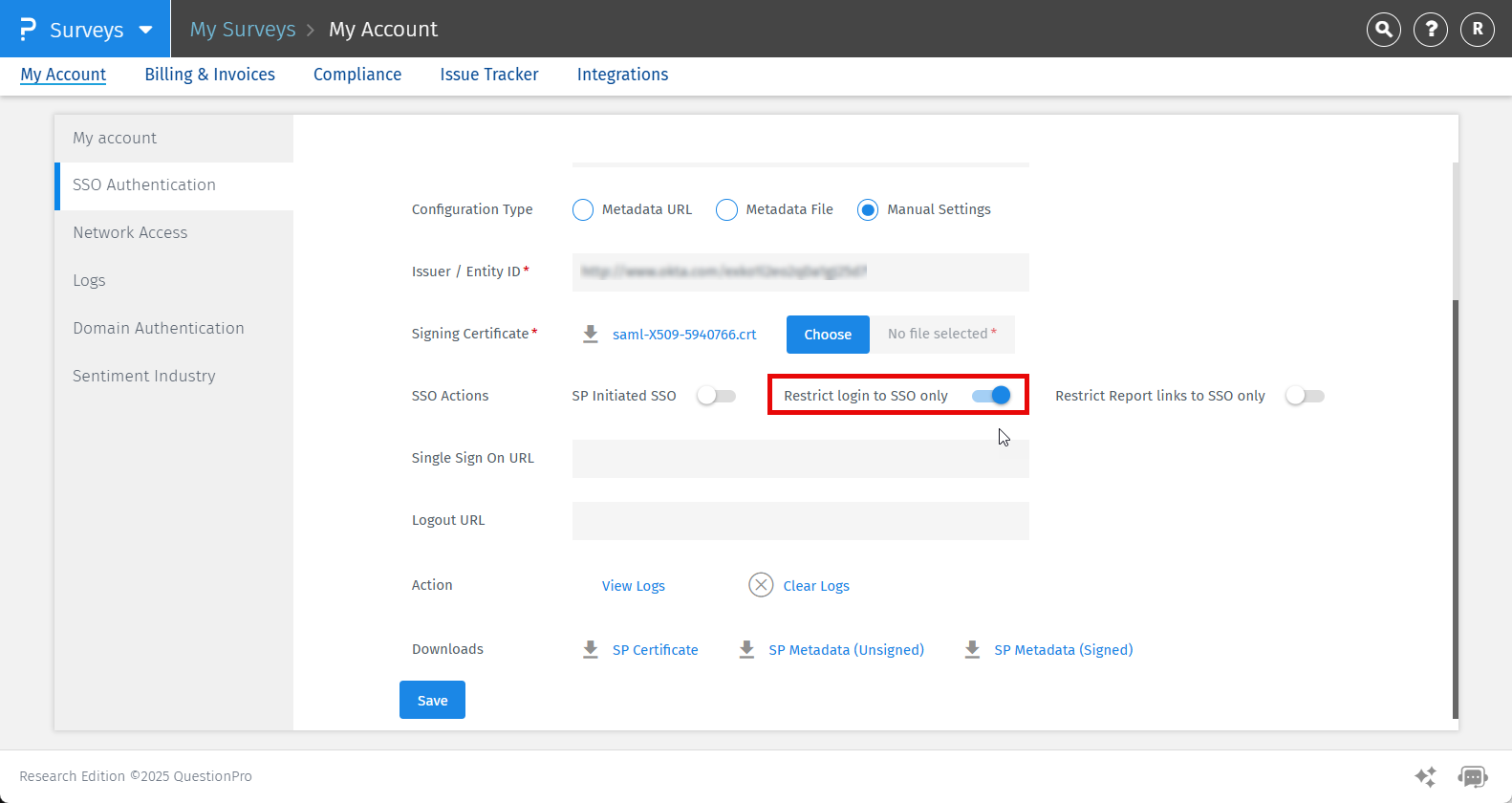Click the Clear Logs X icon
This screenshot has width=1512, height=803.
[x=761, y=585]
